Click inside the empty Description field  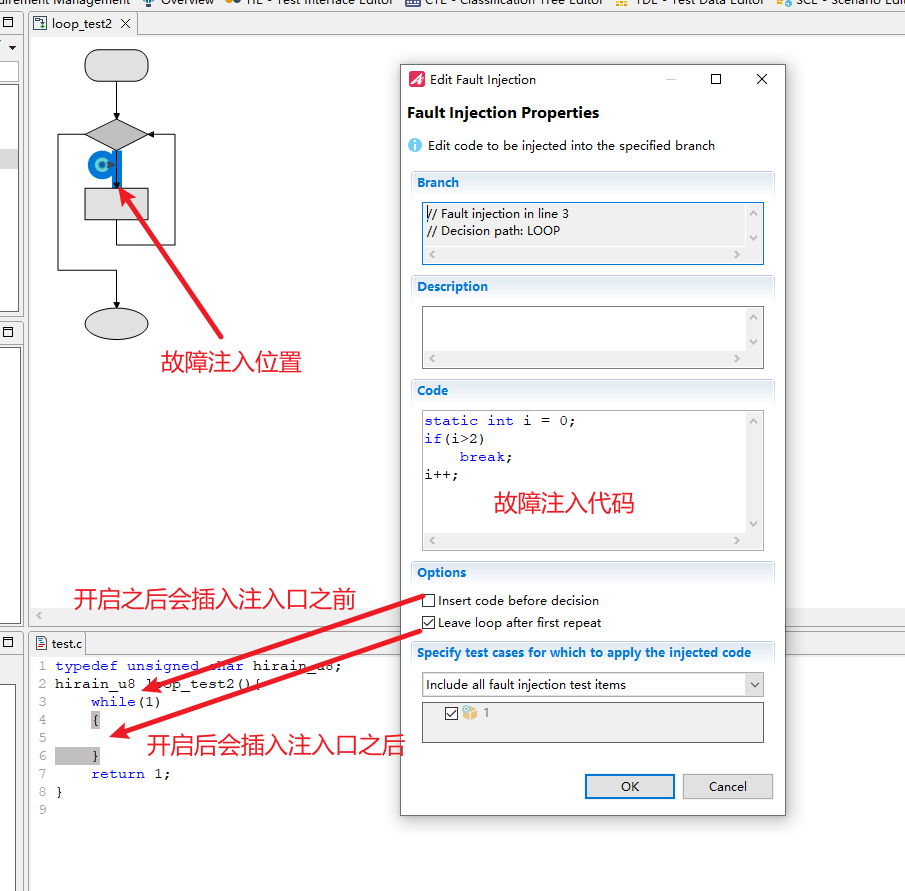(x=585, y=329)
